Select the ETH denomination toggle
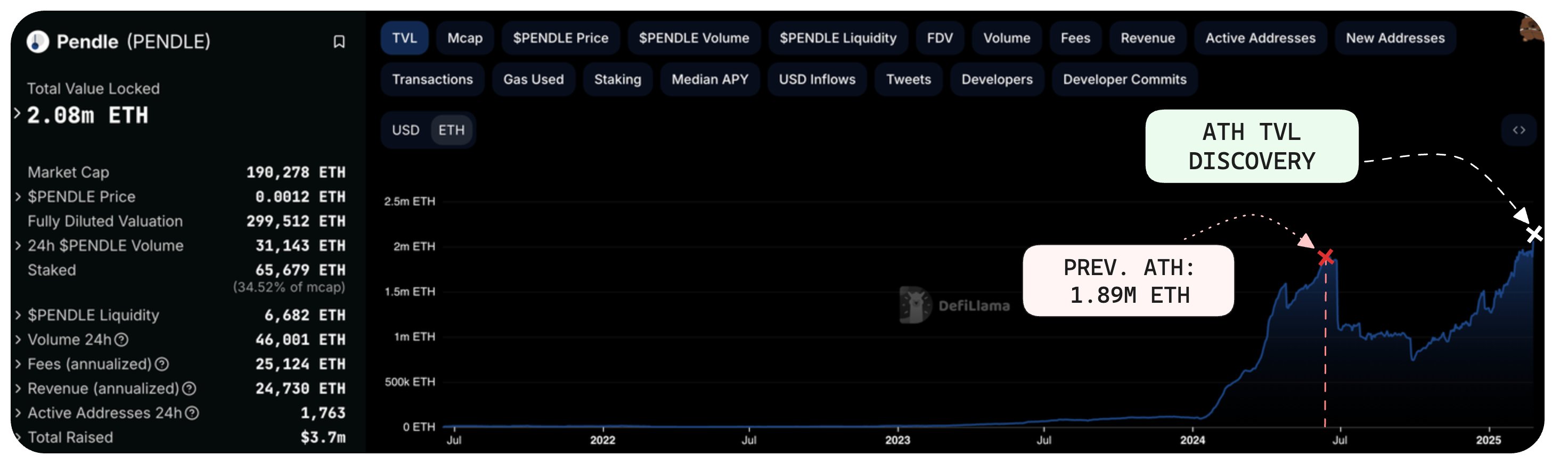Screen dimensions: 1568x464 451,130
